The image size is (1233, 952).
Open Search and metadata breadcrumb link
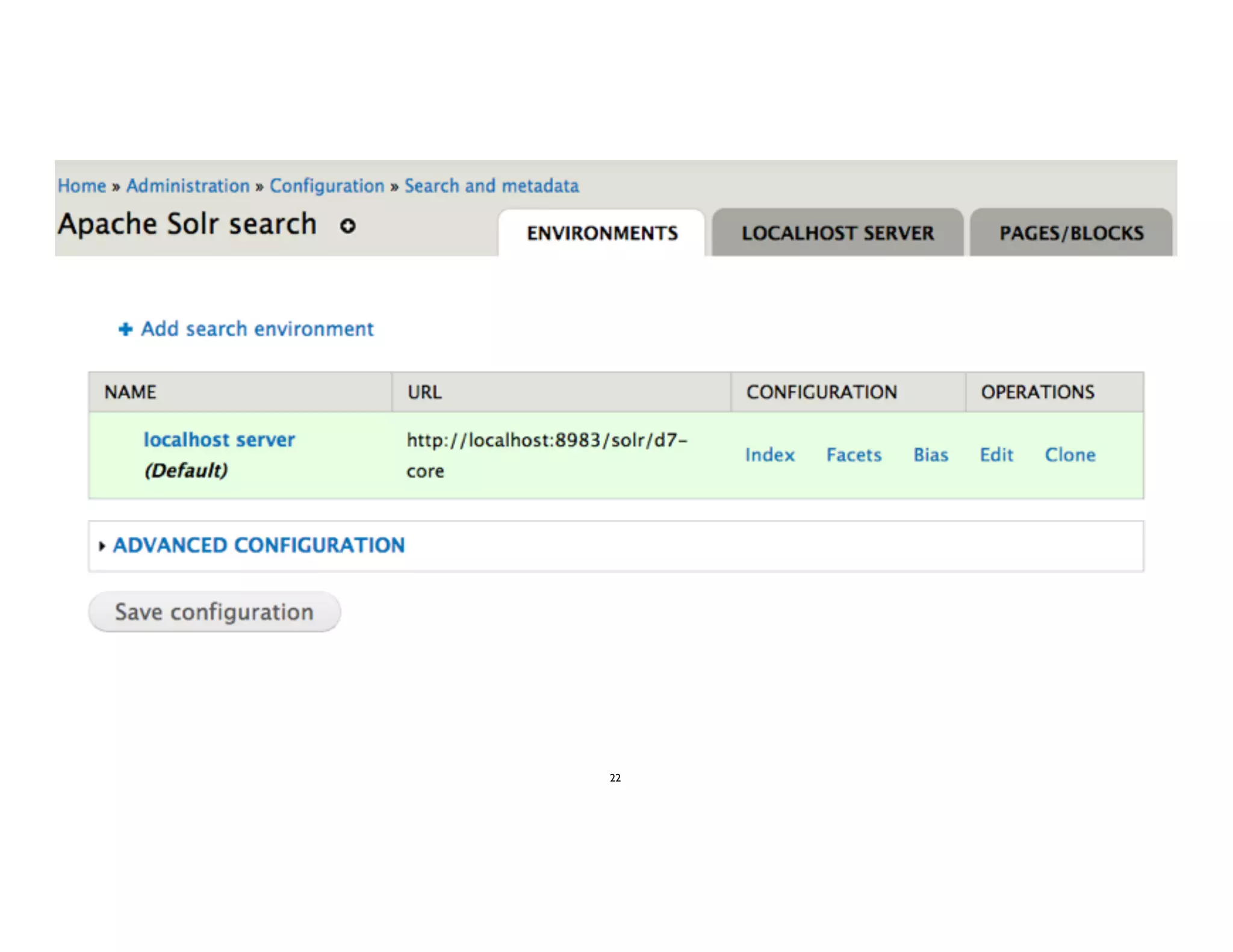click(491, 186)
